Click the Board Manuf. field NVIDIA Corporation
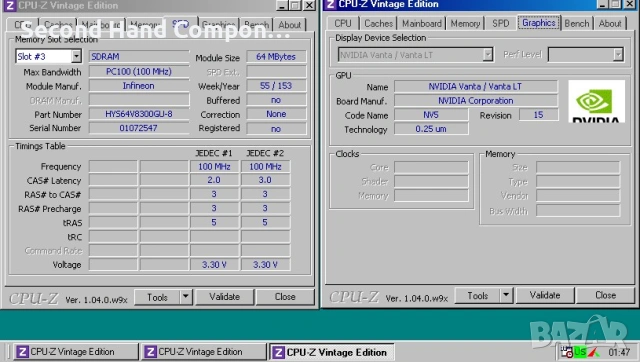This screenshot has height=362, width=640. pos(476,100)
